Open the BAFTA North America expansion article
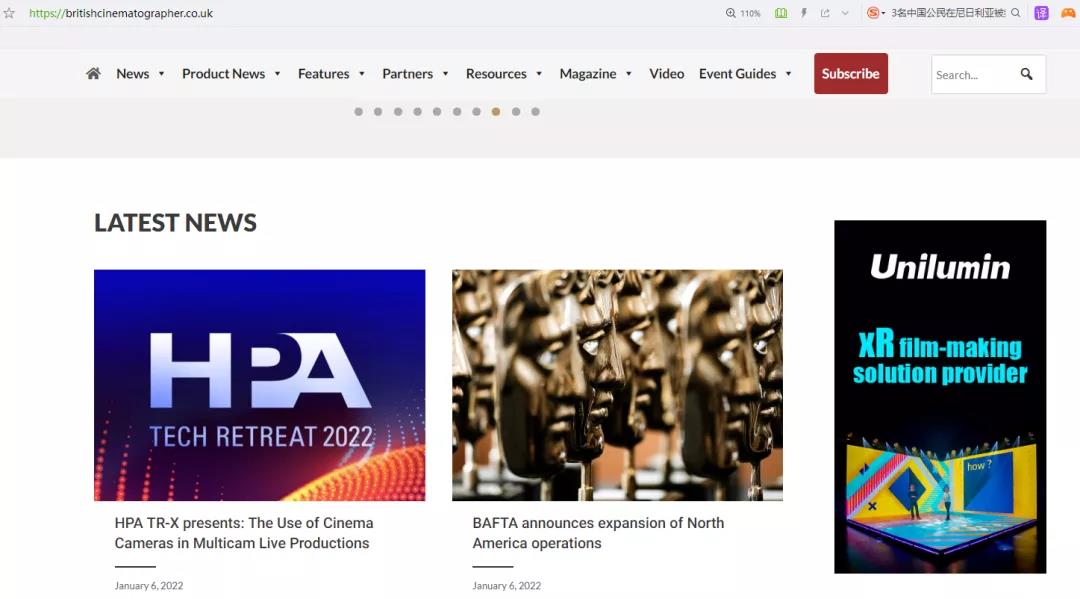 pos(598,533)
